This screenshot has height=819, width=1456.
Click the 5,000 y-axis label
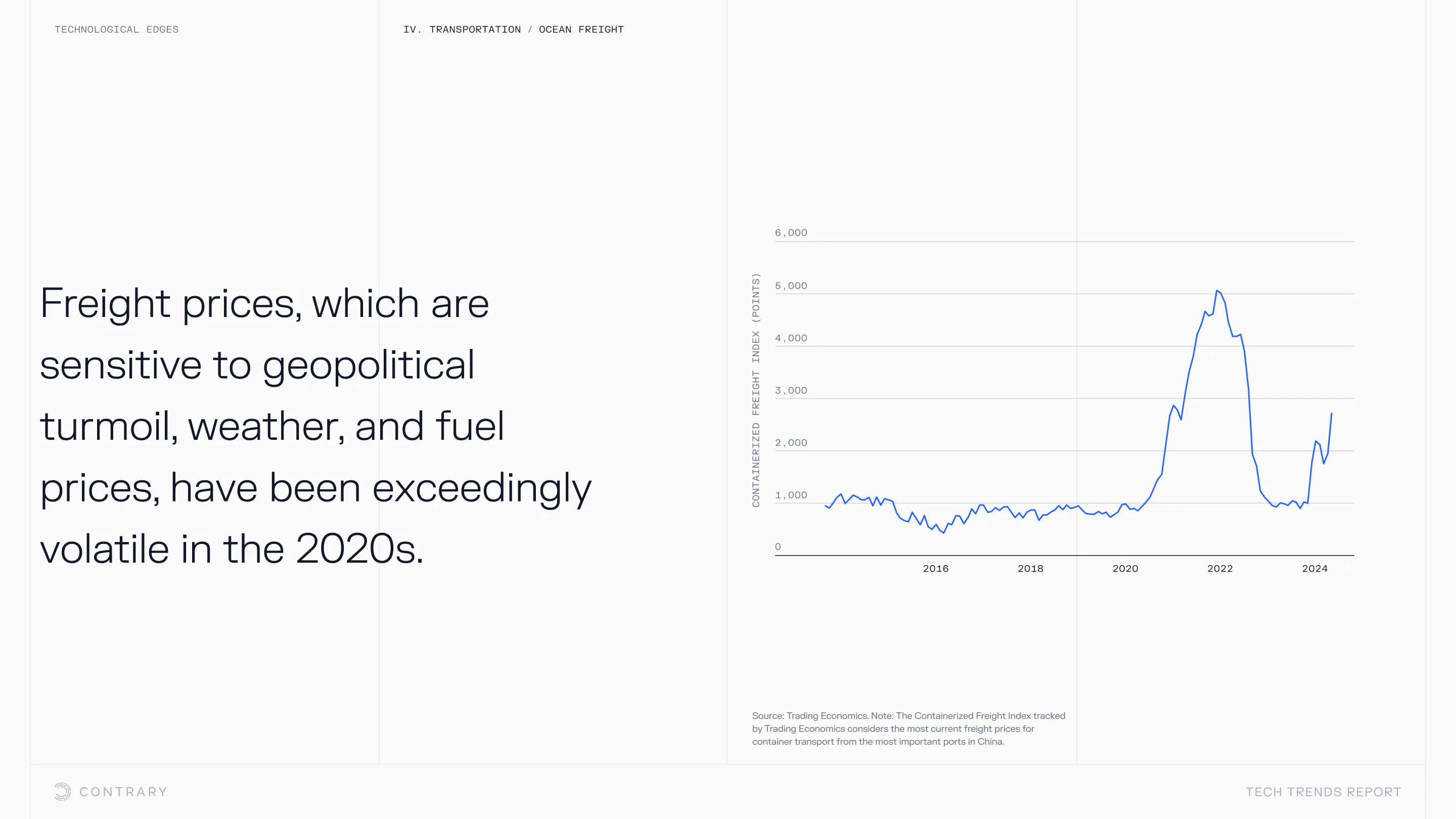click(x=791, y=286)
